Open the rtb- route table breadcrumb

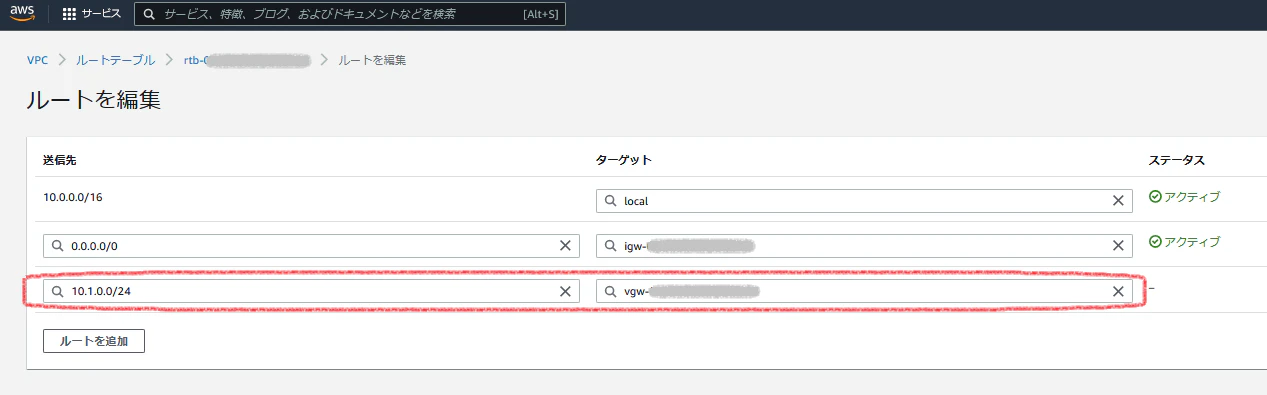[x=247, y=60]
